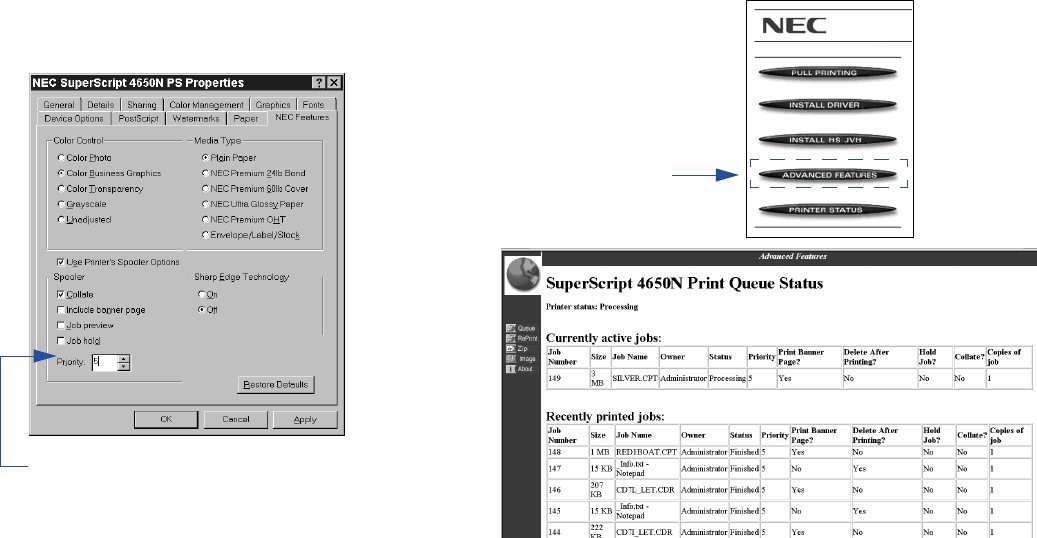Enable Include banner page

point(61,310)
